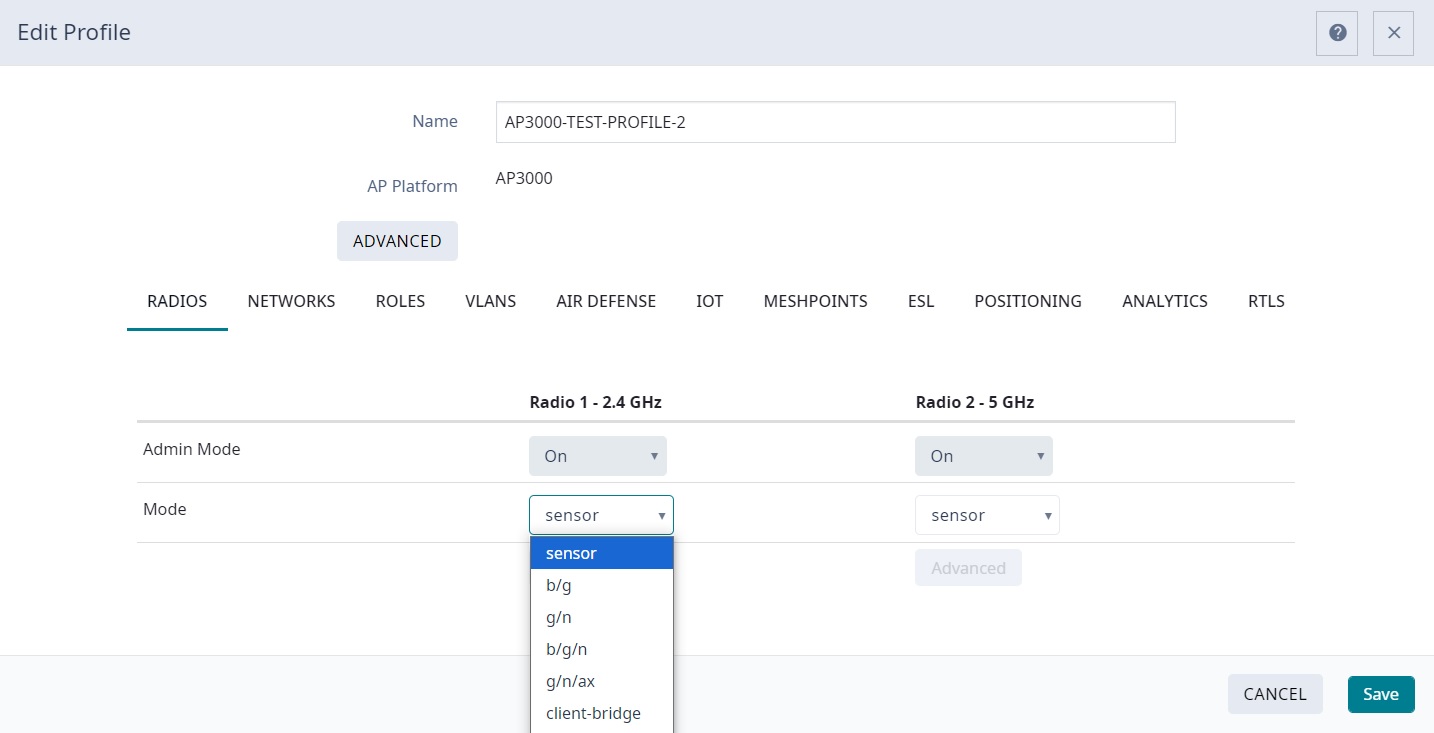Open the Mode dropdown for Radio 2
Viewport: 1434px width, 733px height.
(986, 514)
